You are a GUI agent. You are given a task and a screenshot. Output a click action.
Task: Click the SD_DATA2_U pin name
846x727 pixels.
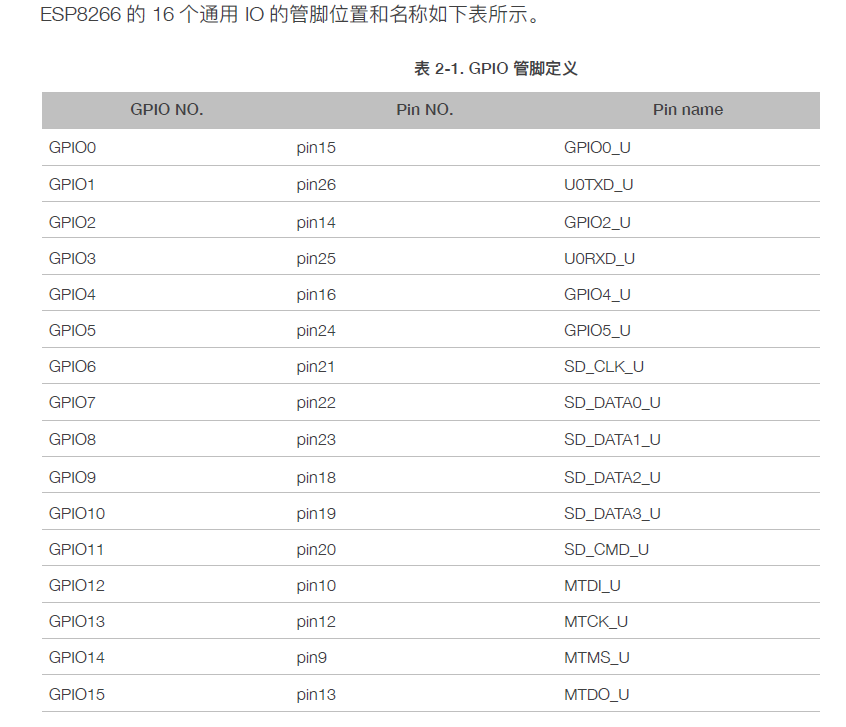click(612, 478)
